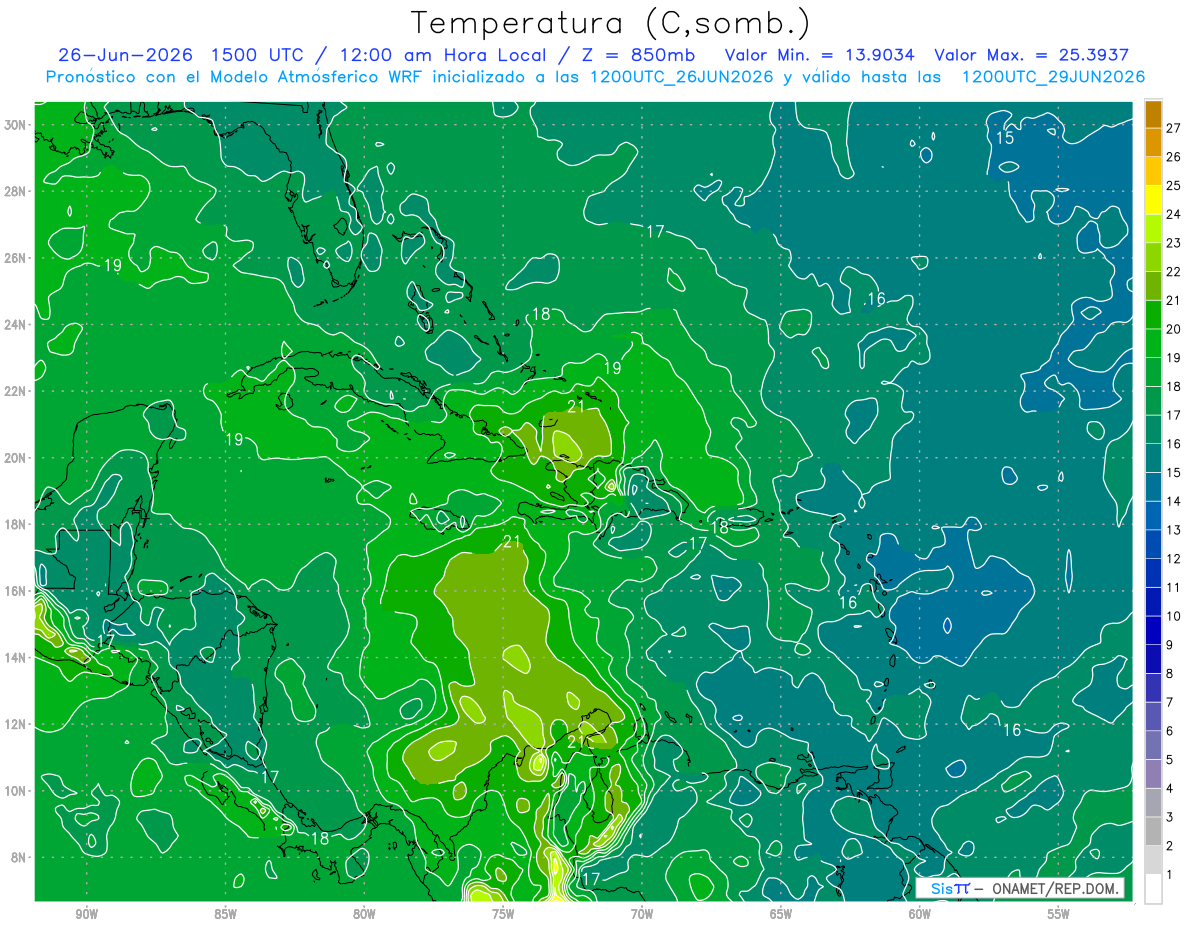Click the "60W" longitude axis label
Image resolution: width=1200 pixels, height=927 pixels.
pyautogui.click(x=920, y=914)
